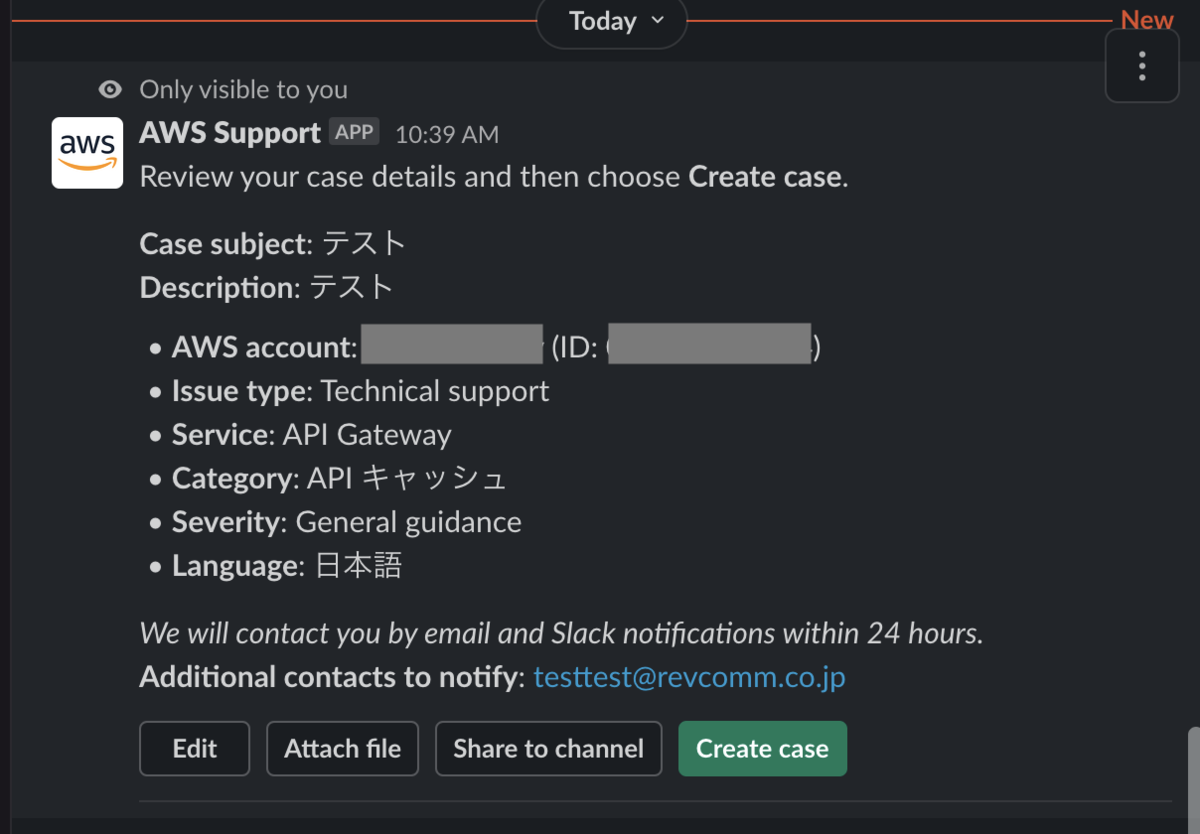Click the three-dot more actions button
Screen dimensions: 1200x834
[x=1141, y=66]
